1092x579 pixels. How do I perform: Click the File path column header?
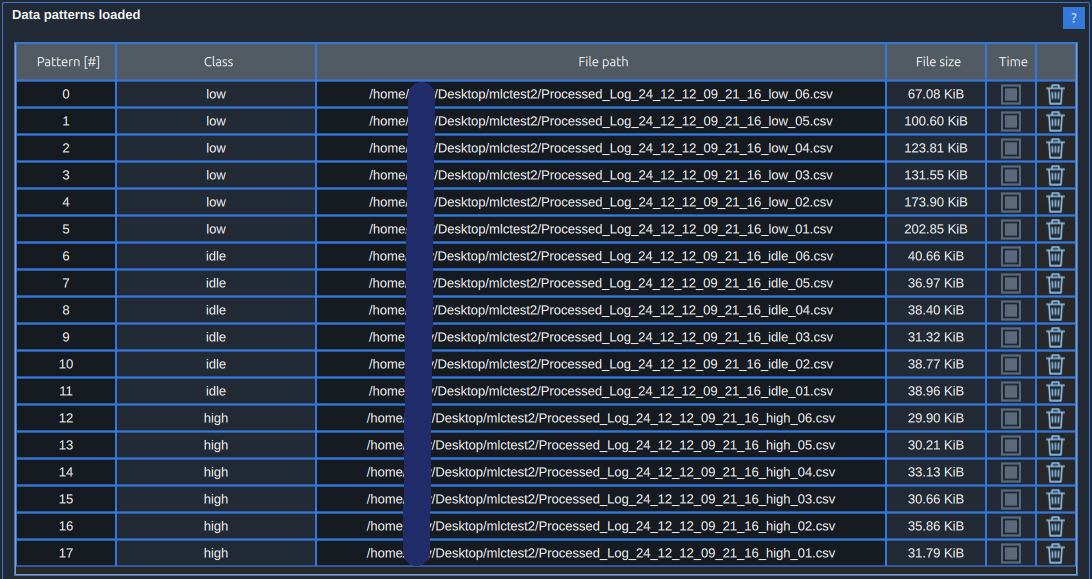click(602, 61)
